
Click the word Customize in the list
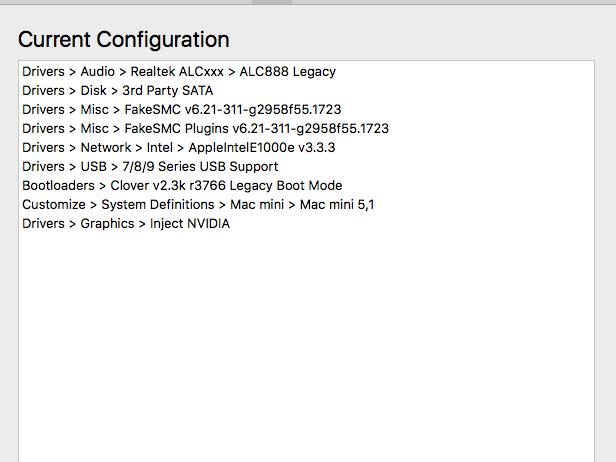(54, 205)
